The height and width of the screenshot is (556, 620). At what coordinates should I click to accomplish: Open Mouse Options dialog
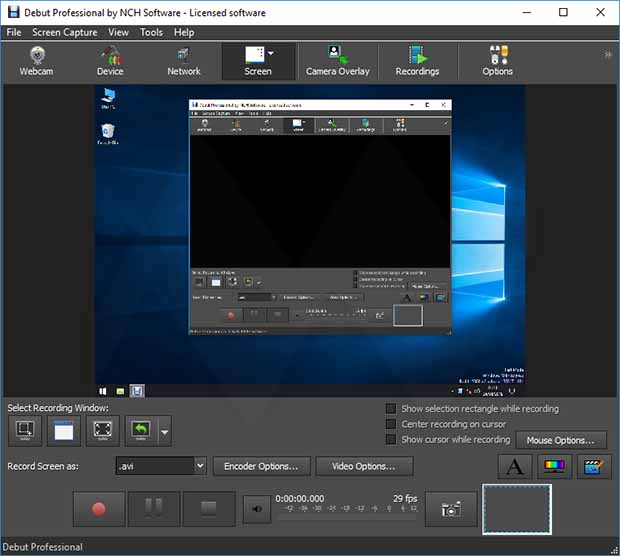pyautogui.click(x=561, y=440)
